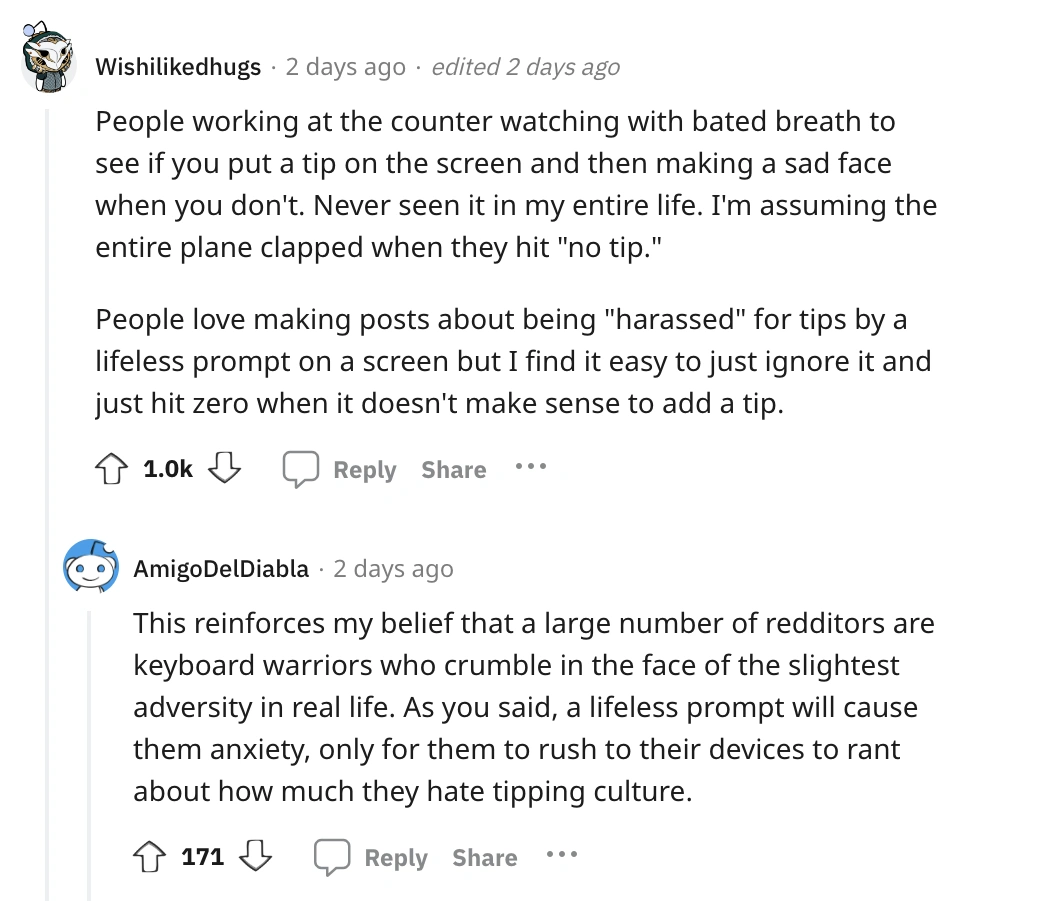Open the overflow menu on Wishilikedhugs' comment
This screenshot has height=901, width=1064.
pos(530,468)
